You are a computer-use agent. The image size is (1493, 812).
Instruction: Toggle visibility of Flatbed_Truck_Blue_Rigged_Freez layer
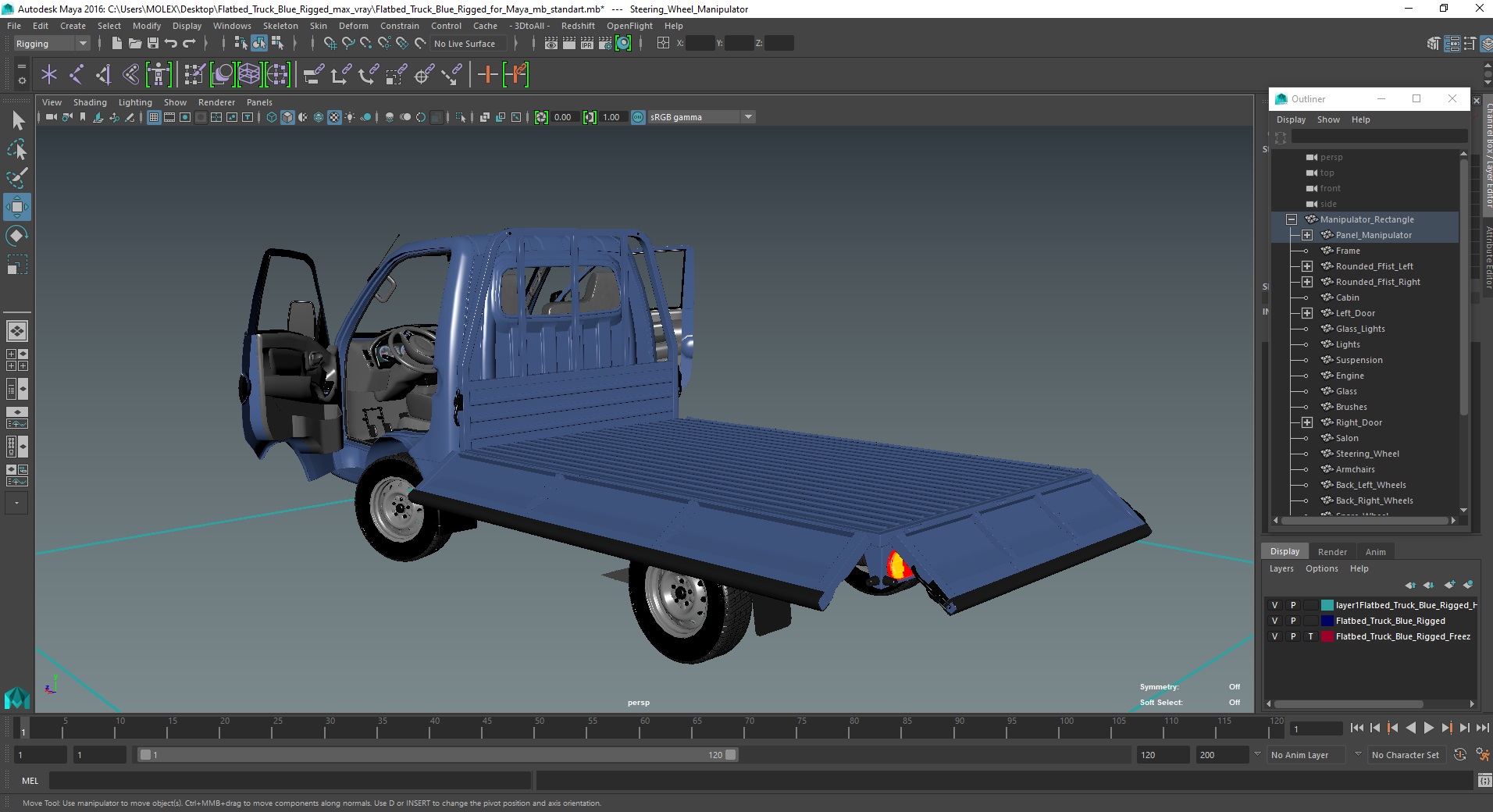(x=1274, y=636)
